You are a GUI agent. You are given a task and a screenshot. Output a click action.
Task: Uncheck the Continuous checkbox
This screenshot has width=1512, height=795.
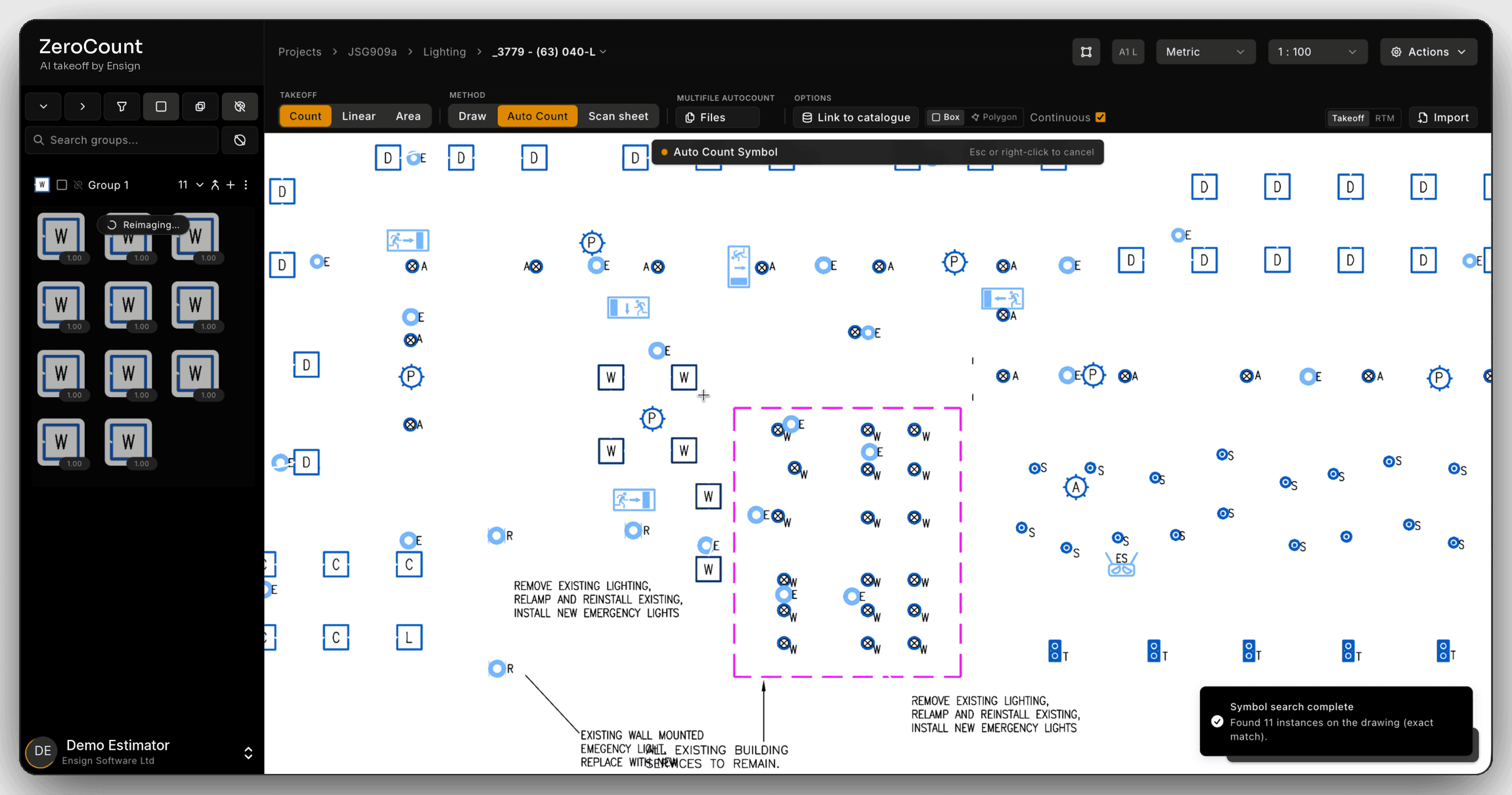pos(1101,118)
